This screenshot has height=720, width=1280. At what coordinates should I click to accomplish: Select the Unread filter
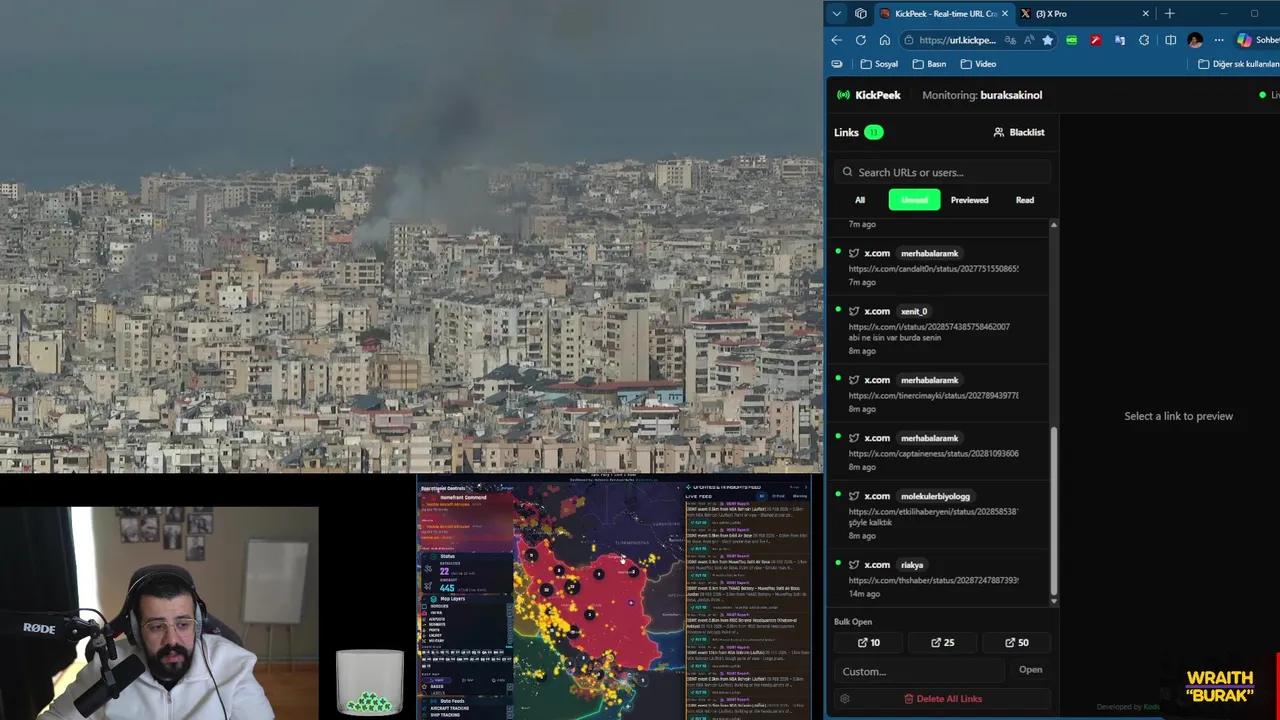click(x=914, y=200)
